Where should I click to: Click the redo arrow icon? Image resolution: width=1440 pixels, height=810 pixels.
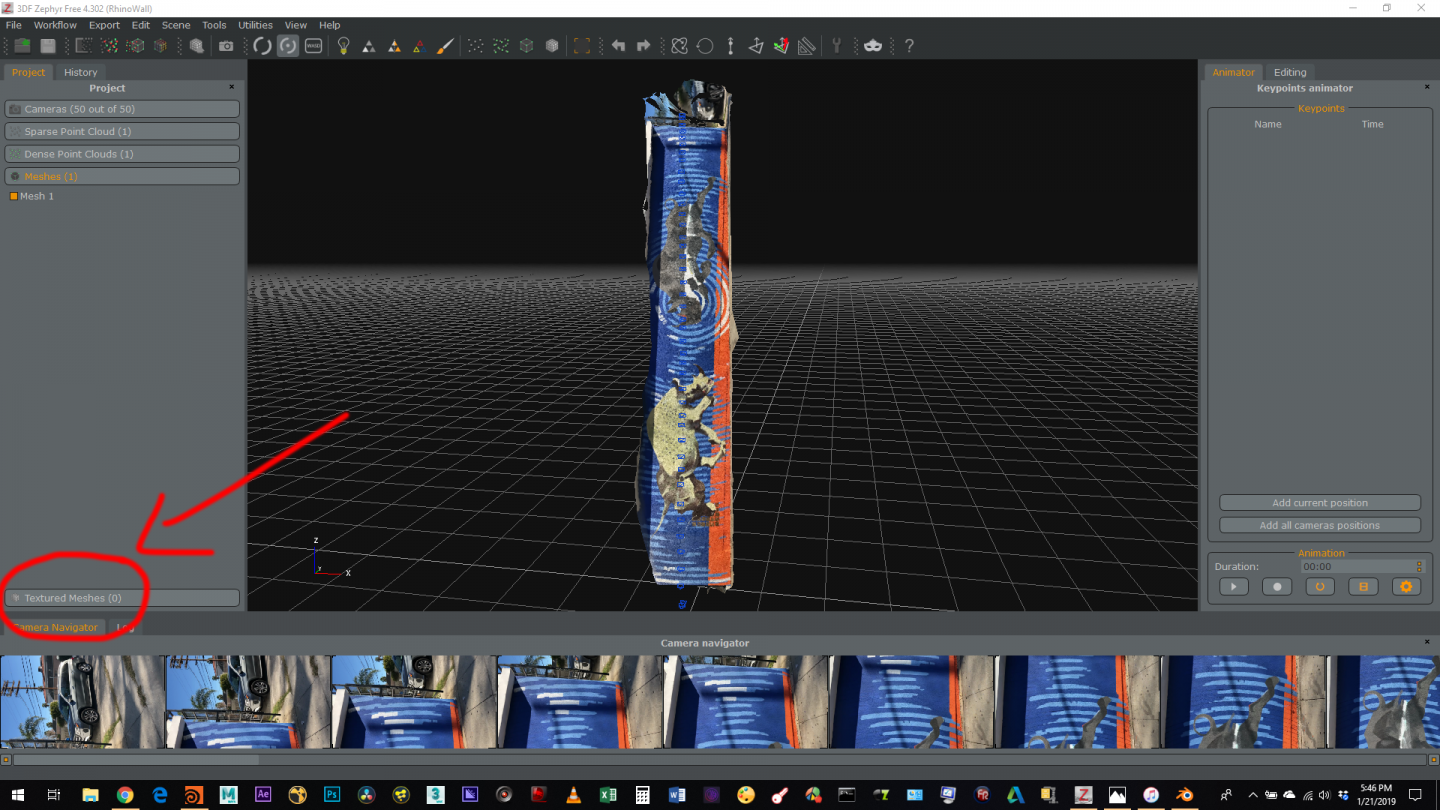tap(643, 46)
